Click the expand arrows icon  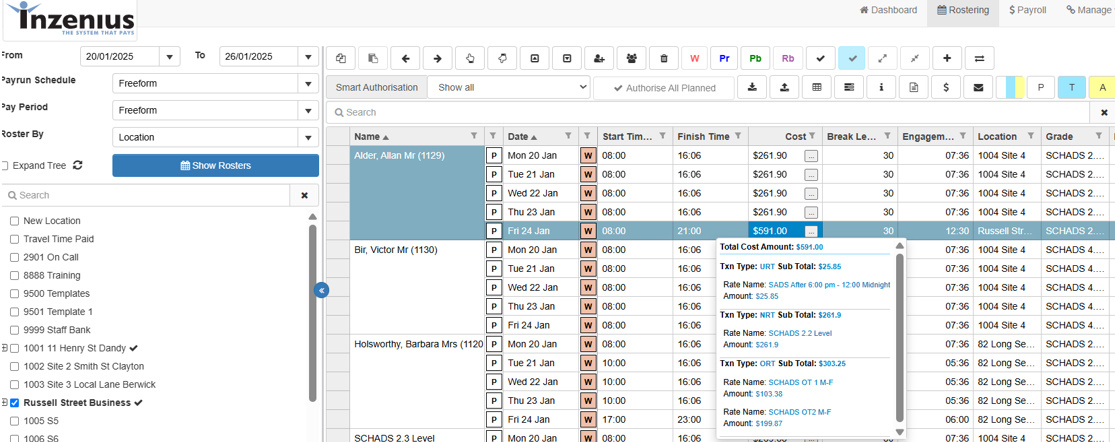click(x=884, y=58)
